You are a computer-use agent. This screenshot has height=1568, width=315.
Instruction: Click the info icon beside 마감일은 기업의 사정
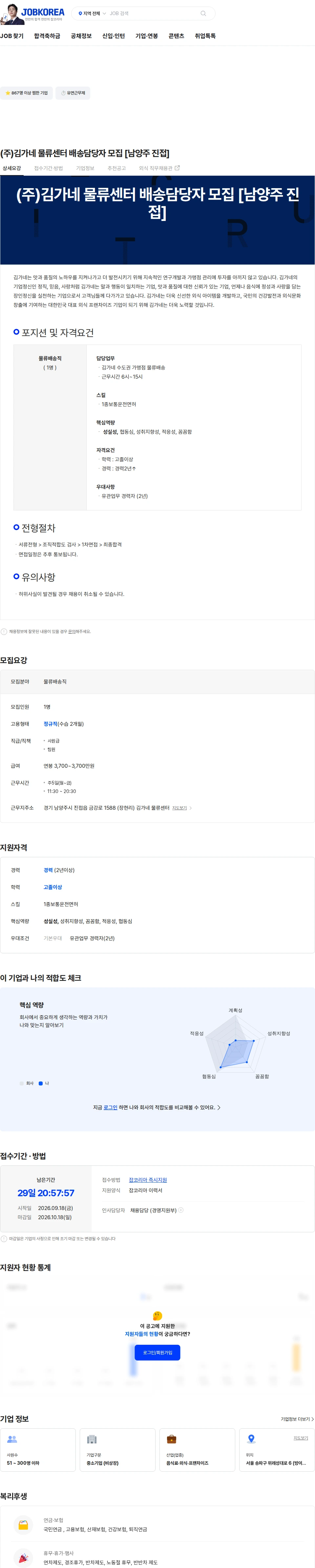click(x=4, y=1239)
